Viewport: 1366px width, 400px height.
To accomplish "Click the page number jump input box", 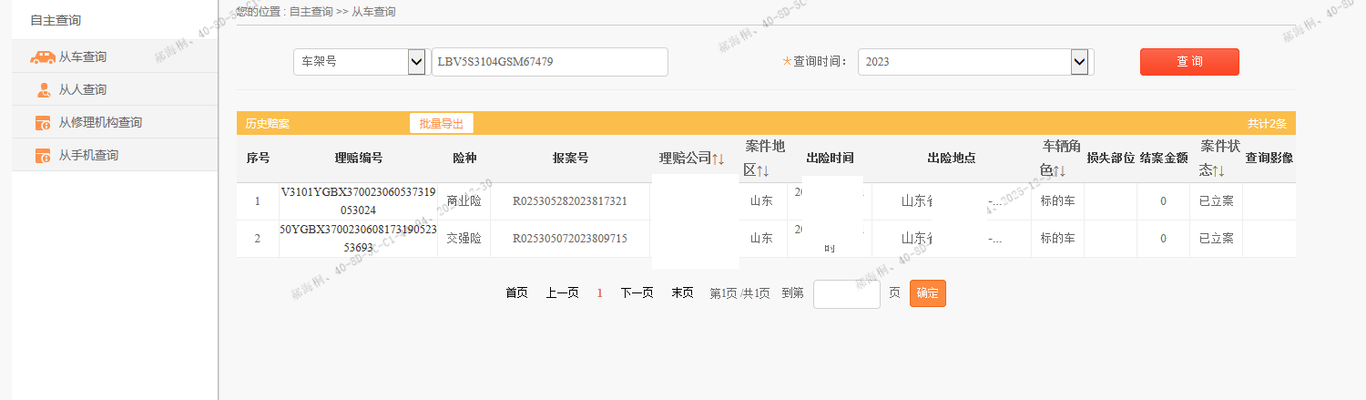I will [x=846, y=294].
